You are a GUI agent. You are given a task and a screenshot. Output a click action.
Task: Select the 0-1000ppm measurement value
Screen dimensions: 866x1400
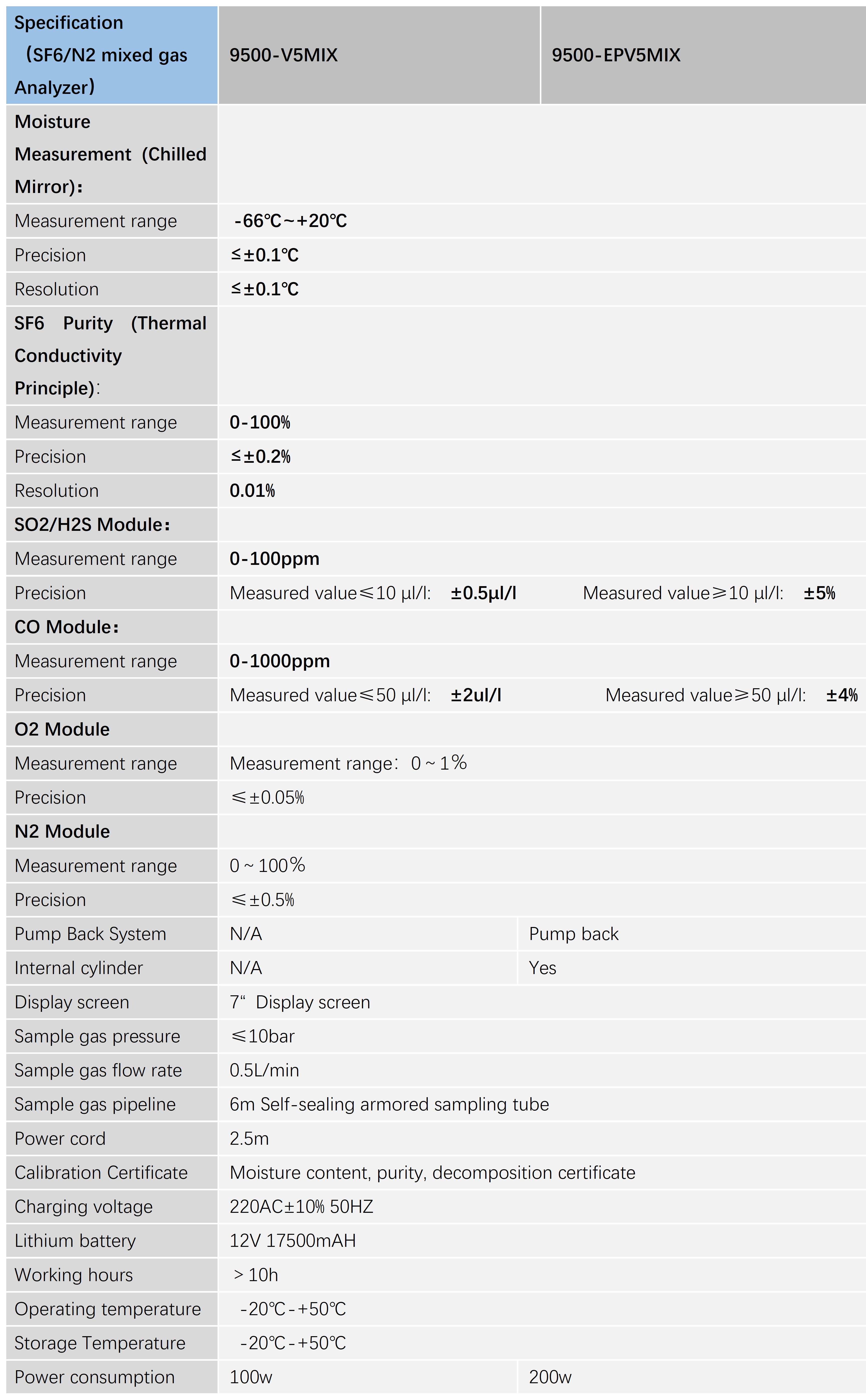click(x=280, y=661)
